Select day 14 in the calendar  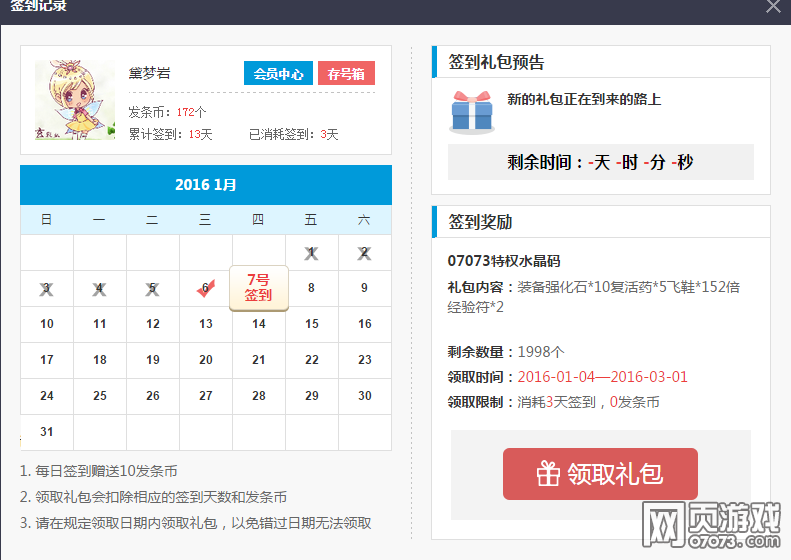tap(258, 324)
